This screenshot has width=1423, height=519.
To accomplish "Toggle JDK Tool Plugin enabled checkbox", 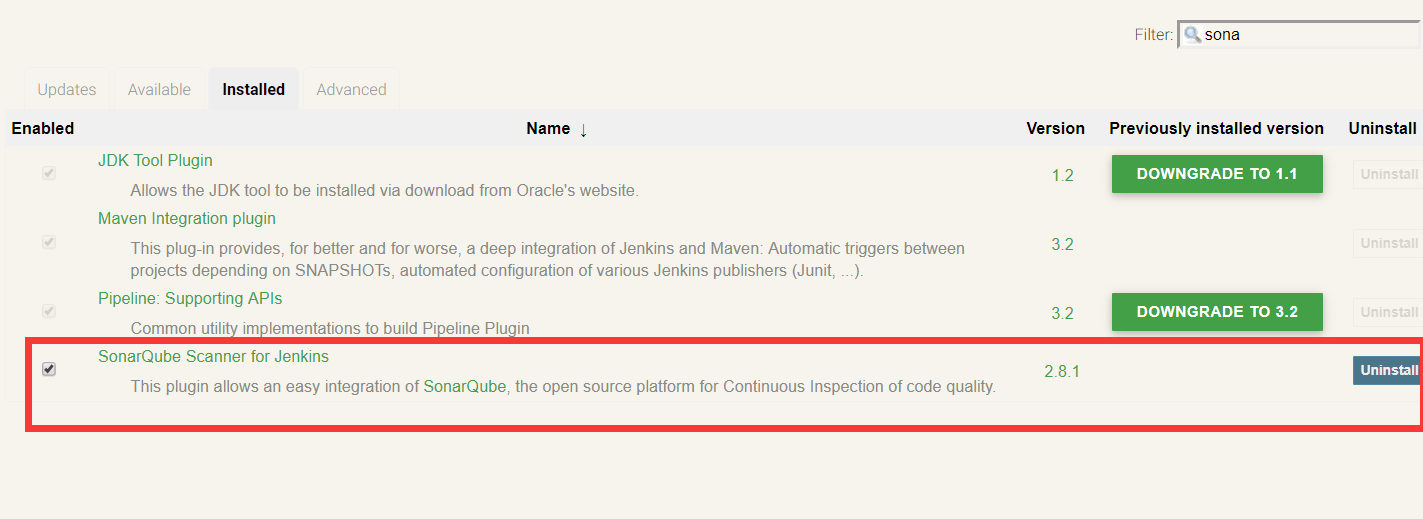I will tap(49, 174).
